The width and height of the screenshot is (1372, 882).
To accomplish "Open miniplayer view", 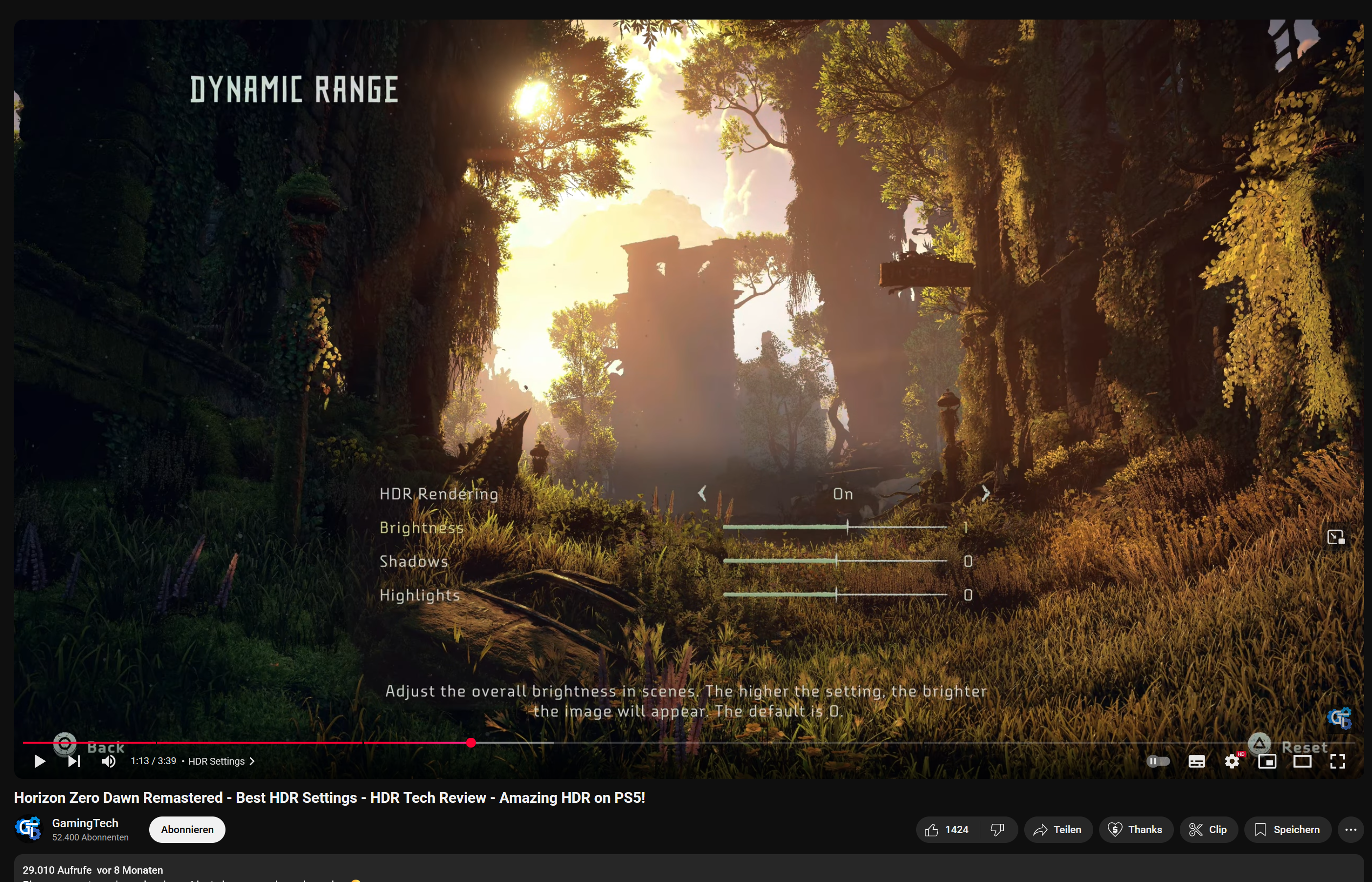I will (1267, 761).
